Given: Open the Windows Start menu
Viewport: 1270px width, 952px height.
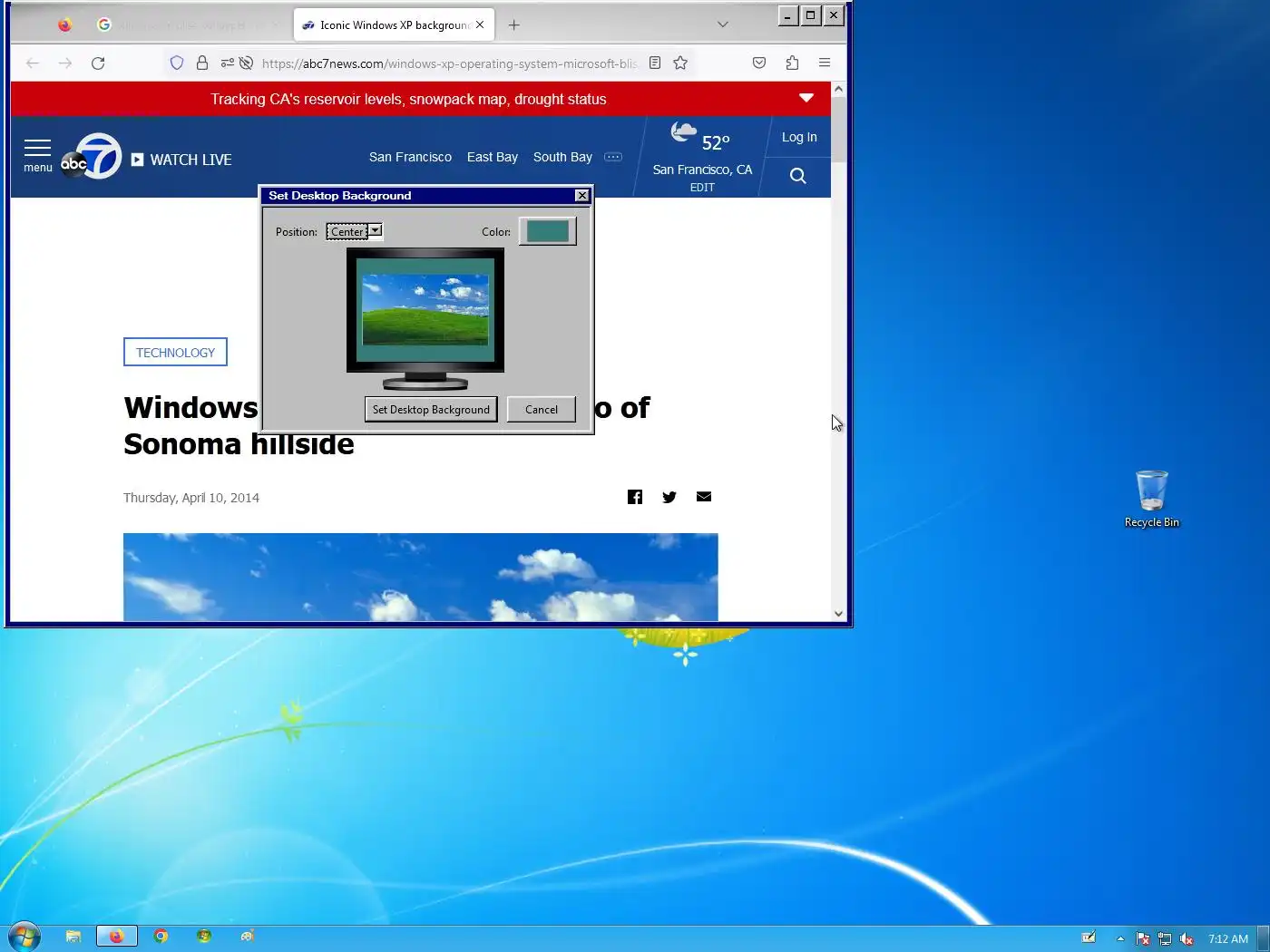Looking at the screenshot, I should coord(24,937).
